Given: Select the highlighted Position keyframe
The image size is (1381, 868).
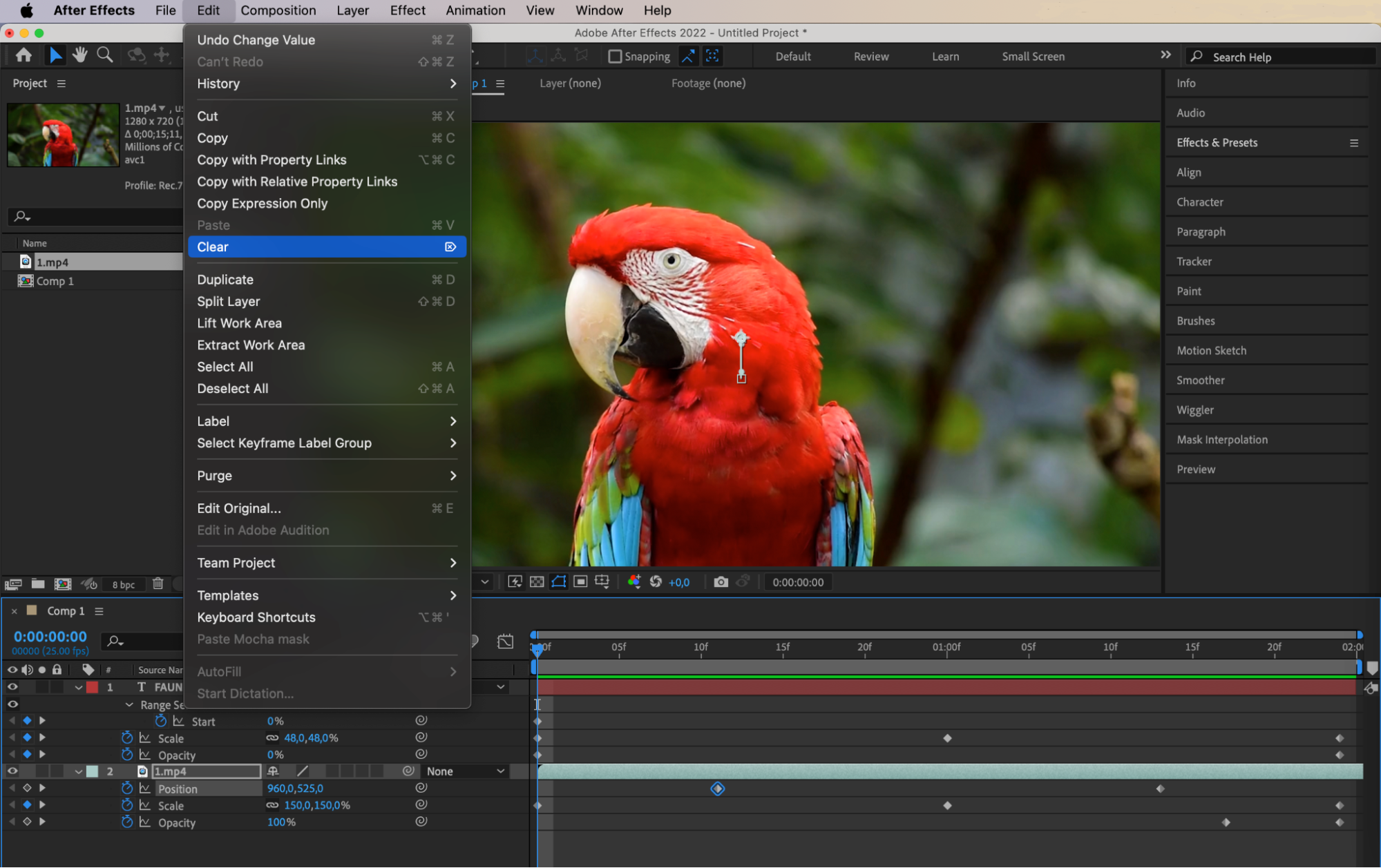Looking at the screenshot, I should point(718,789).
